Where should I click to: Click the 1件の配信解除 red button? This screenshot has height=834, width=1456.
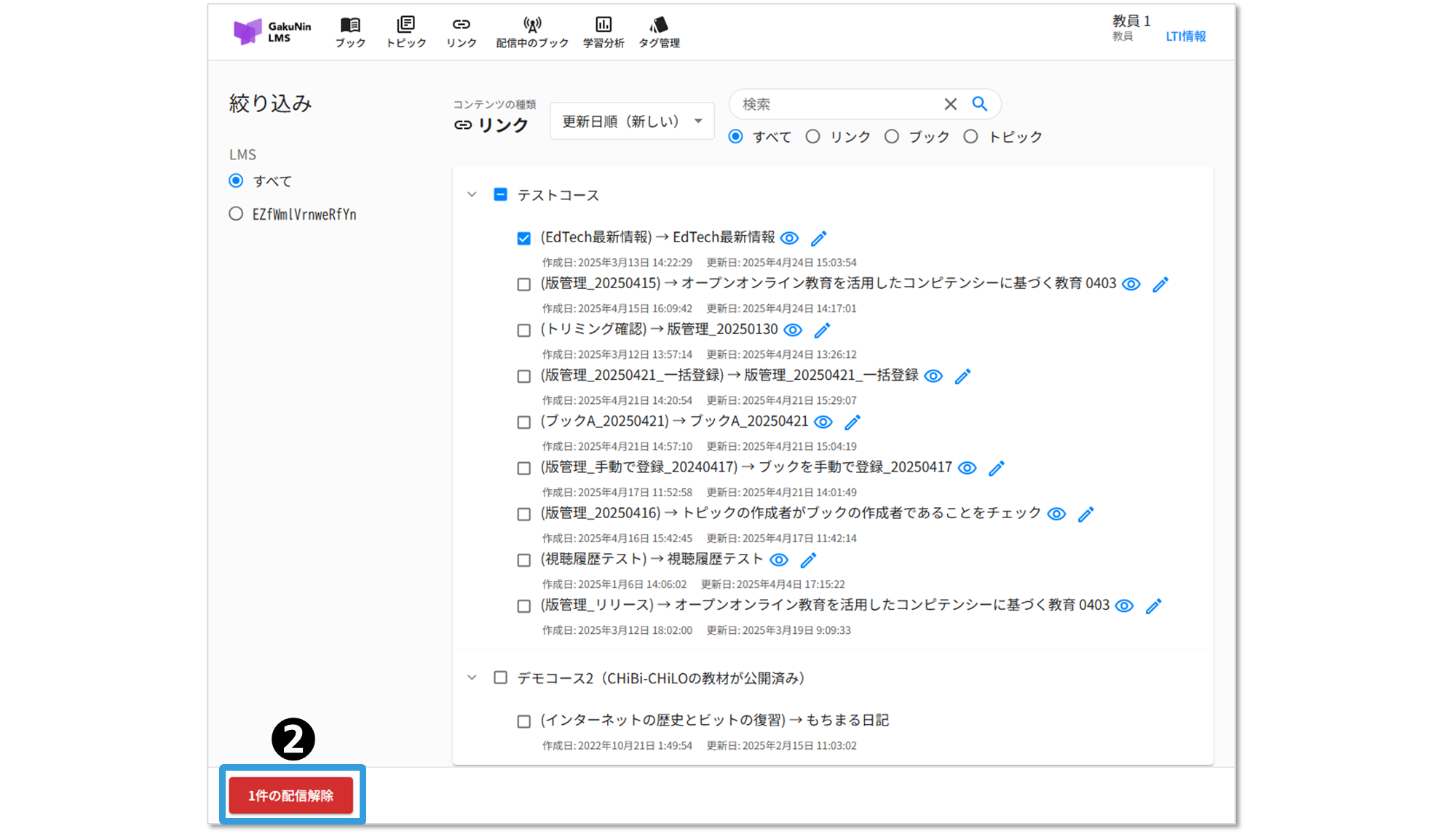(x=290, y=795)
